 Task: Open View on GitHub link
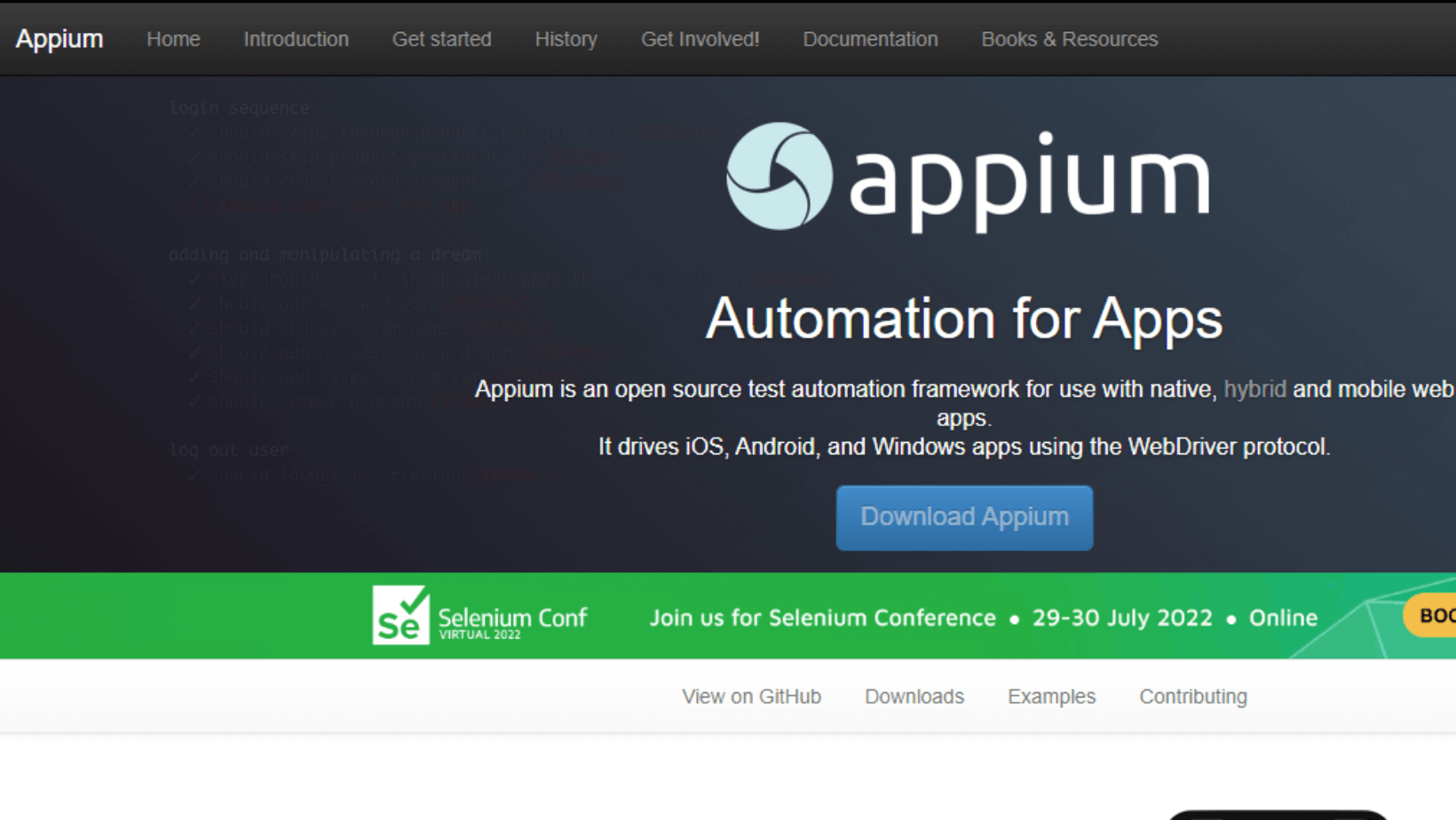click(751, 697)
